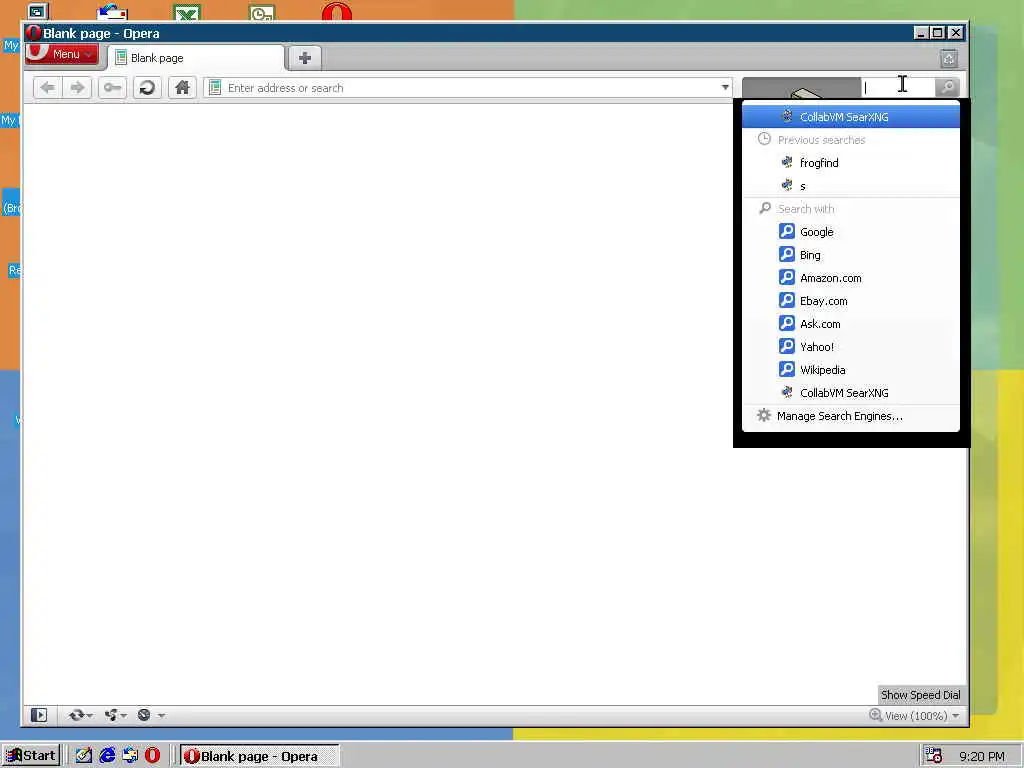
Task: Search with Wikipedia
Action: tap(851, 370)
